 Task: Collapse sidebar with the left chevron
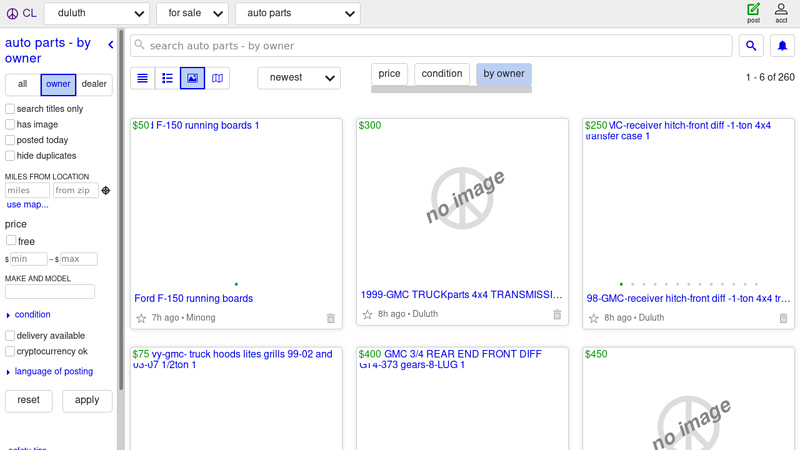(x=111, y=44)
